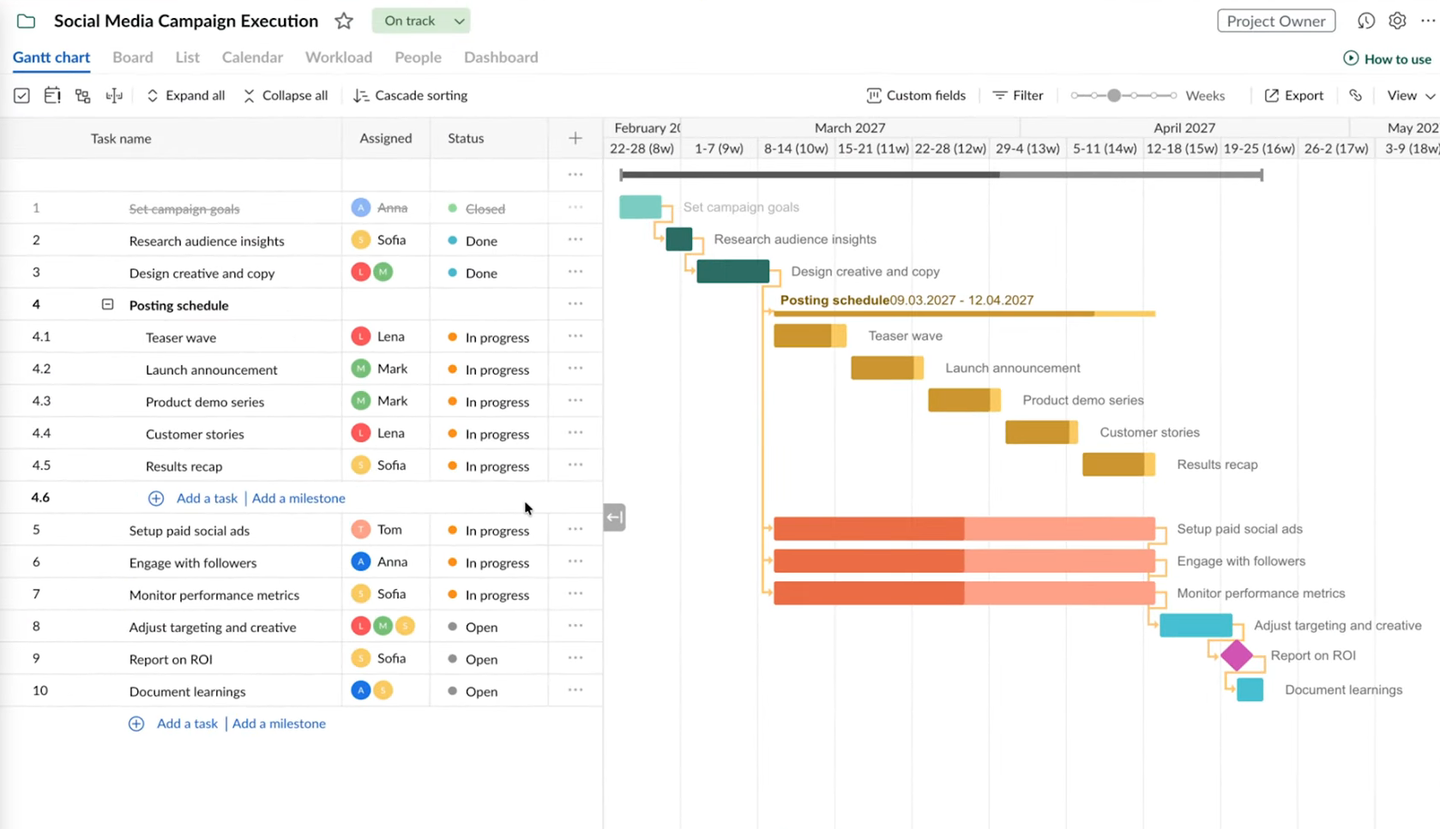Add a task under Posting schedule
Screen dimensions: 1440x829
click(x=207, y=498)
